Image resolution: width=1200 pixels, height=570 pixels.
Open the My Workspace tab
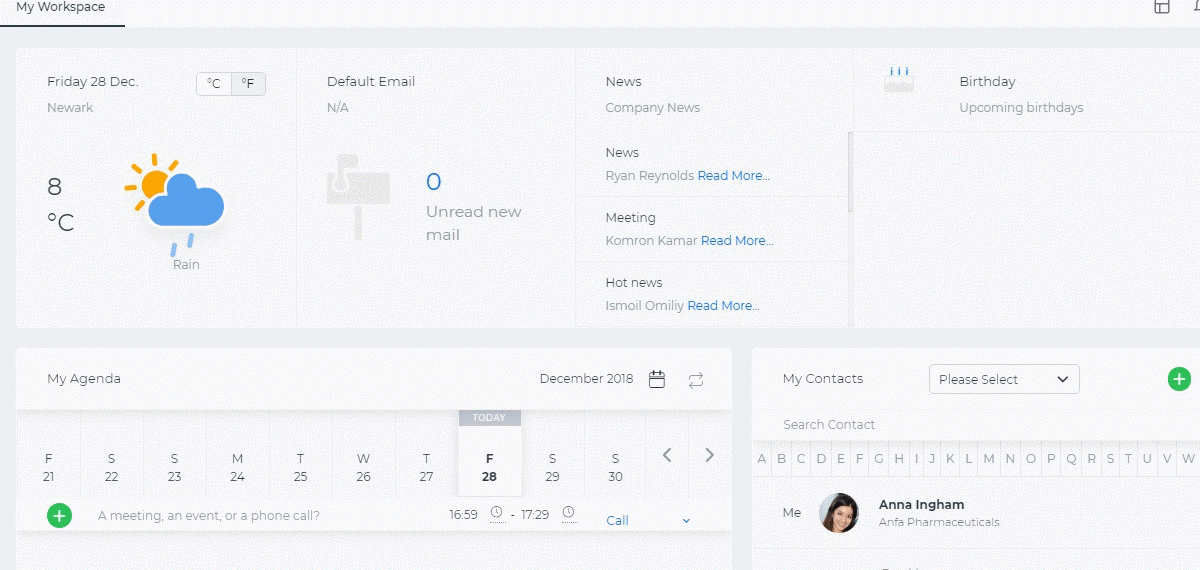tap(61, 8)
